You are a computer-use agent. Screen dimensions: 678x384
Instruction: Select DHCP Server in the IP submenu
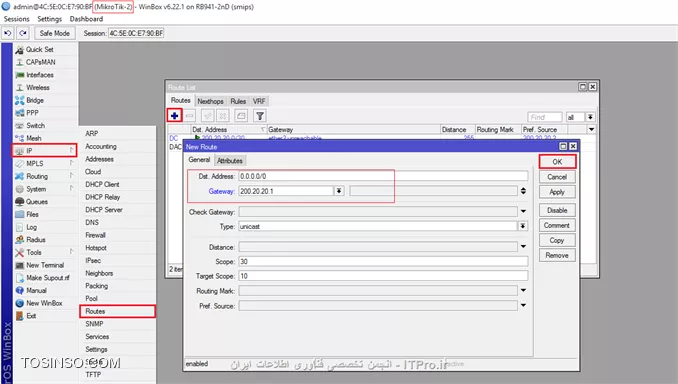[118, 210]
